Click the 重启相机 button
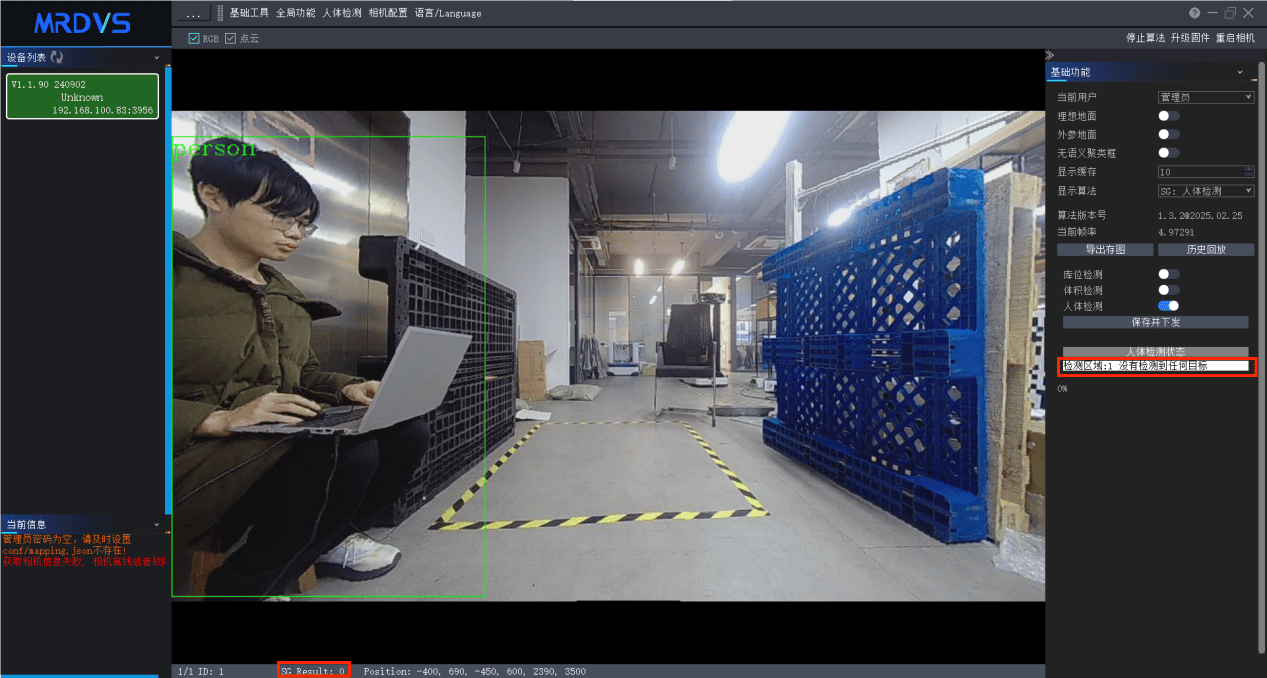The image size is (1267, 678). tap(1235, 38)
